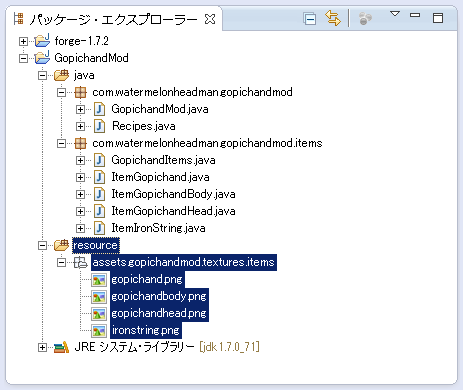The width and height of the screenshot is (463, 390).
Task: Click the Collapse All toolbar icon
Action: point(310,19)
